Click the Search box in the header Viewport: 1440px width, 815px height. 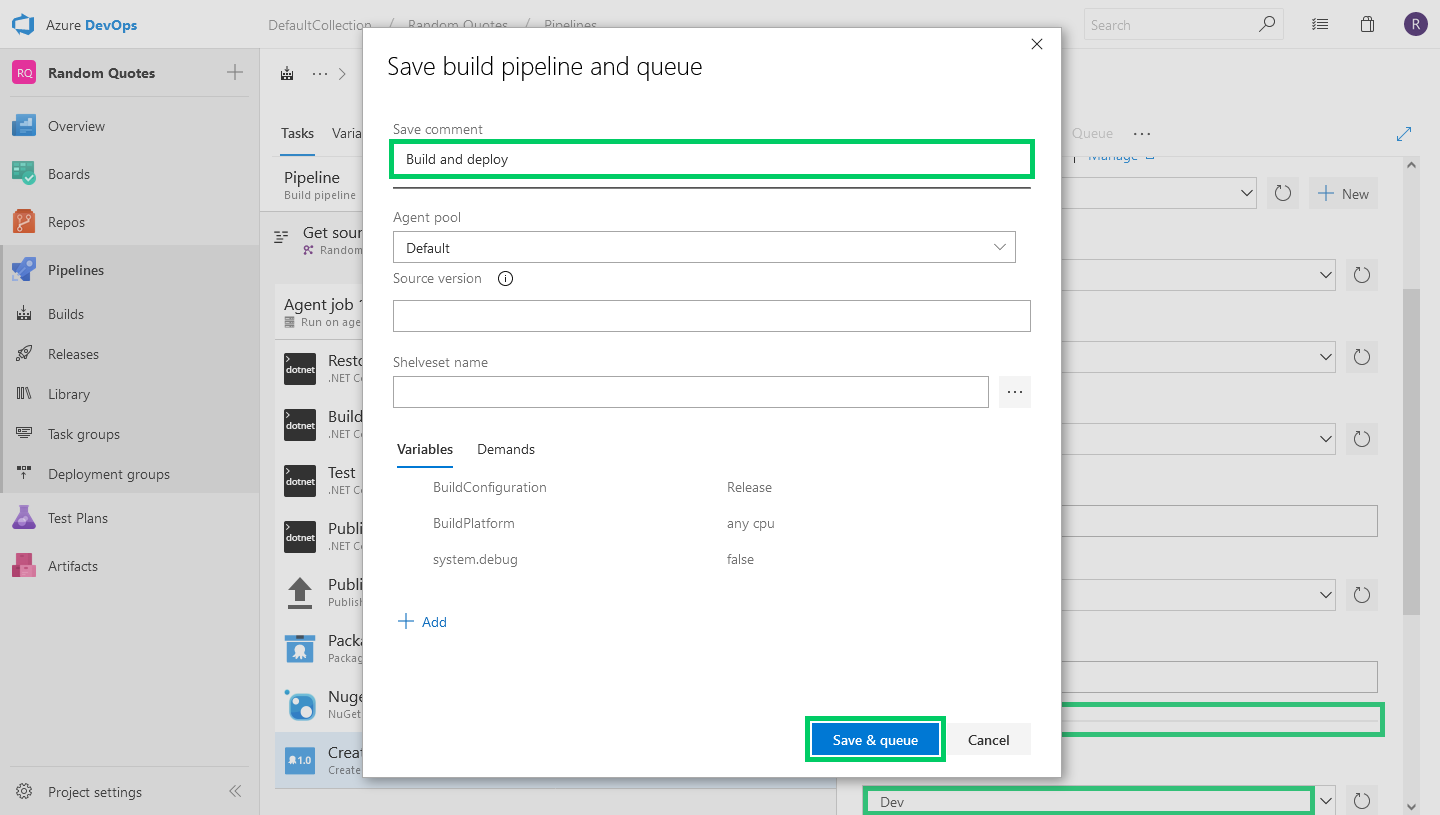click(1185, 25)
